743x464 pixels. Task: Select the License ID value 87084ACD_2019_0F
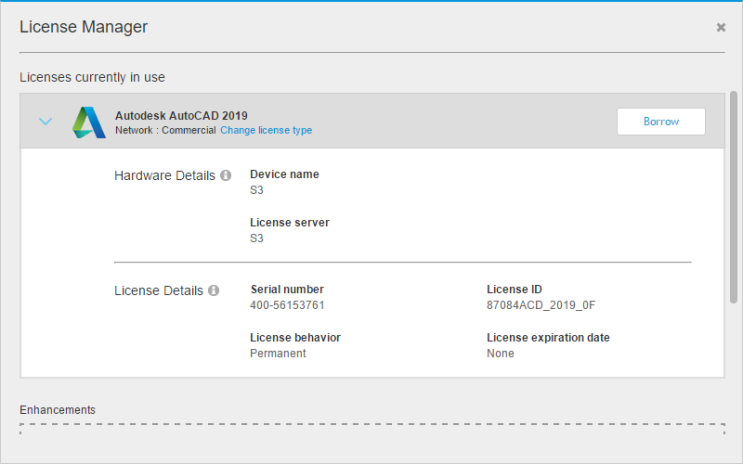541,305
